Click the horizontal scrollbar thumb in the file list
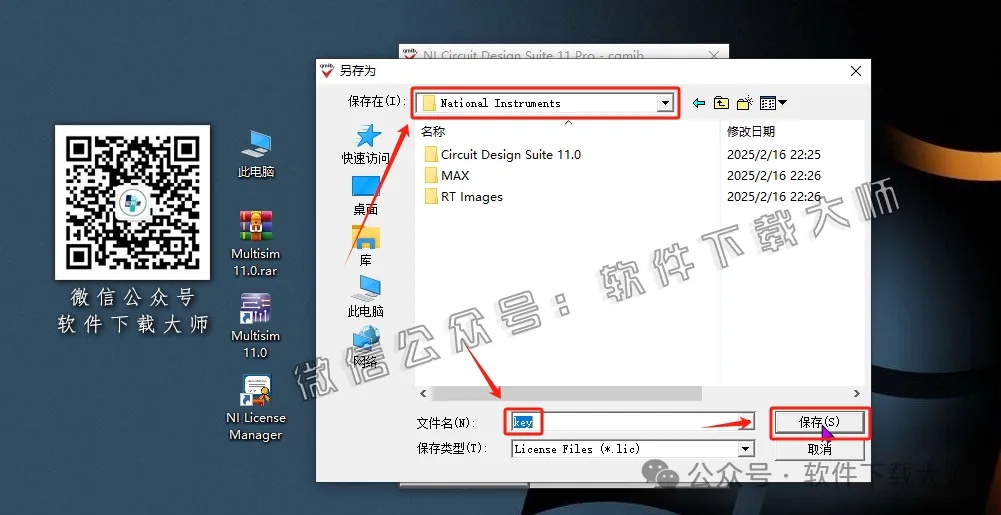 565,394
